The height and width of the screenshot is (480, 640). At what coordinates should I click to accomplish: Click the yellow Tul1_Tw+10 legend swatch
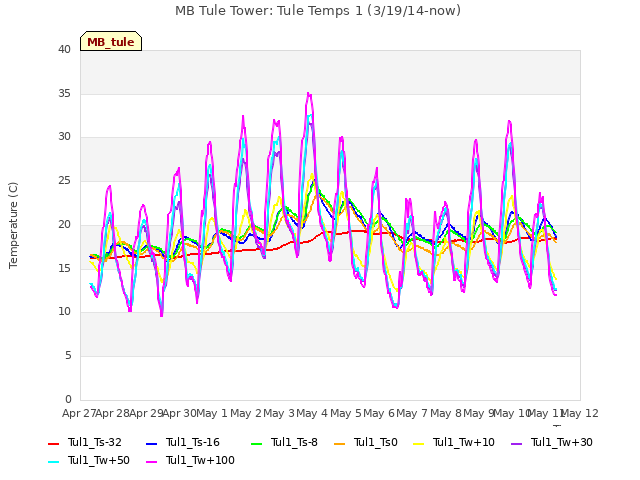[418, 443]
